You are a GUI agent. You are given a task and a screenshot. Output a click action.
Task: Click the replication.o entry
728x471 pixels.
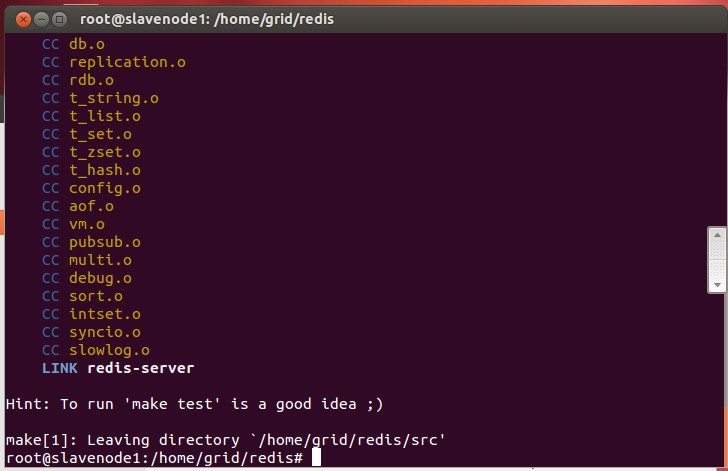tap(127, 62)
